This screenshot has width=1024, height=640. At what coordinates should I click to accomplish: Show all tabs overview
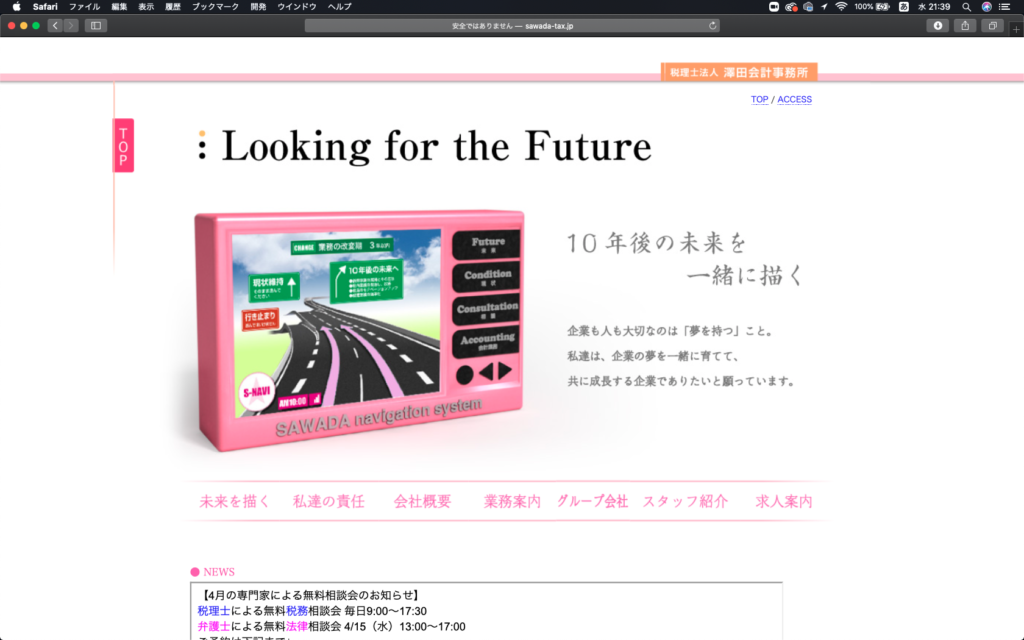coord(993,25)
